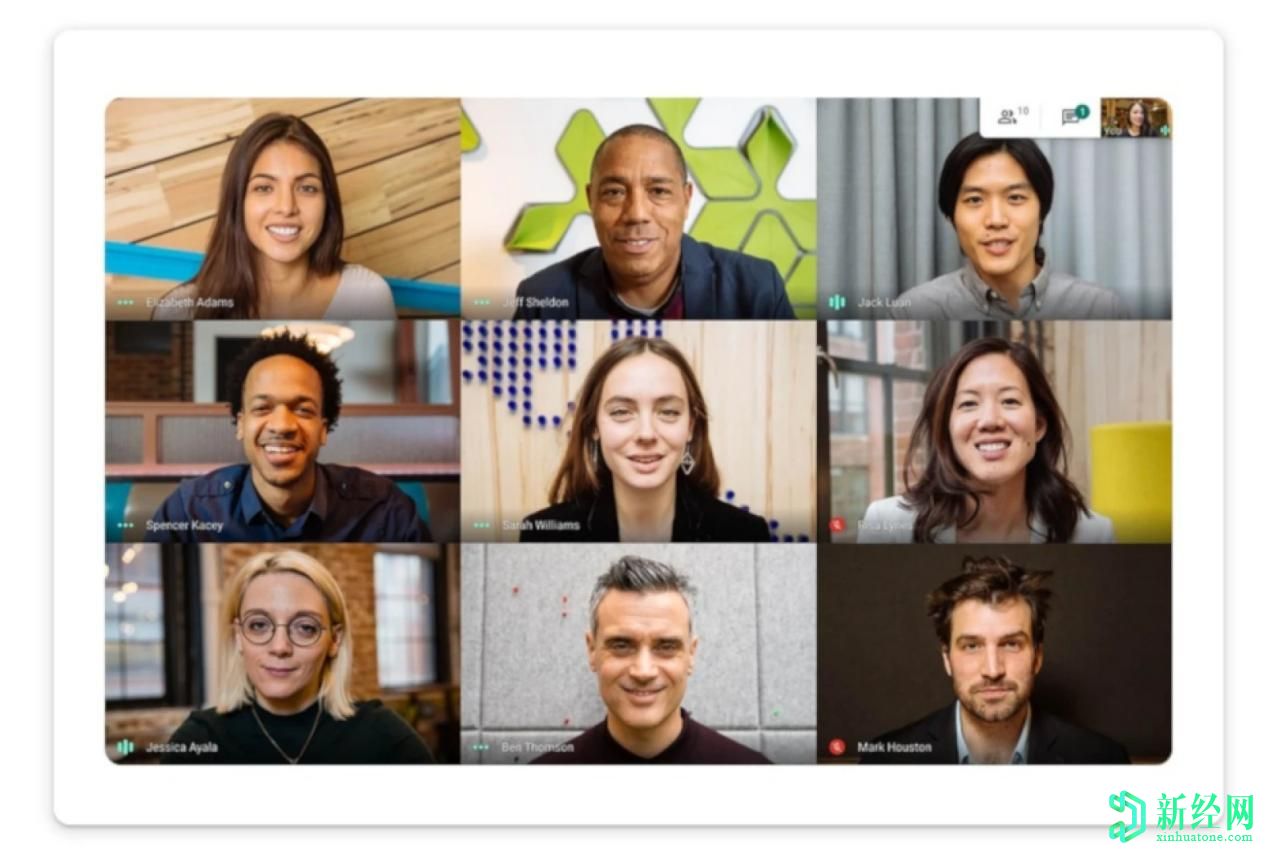Click the Jessica Ayala name label
This screenshot has height=853, width=1280.
click(x=182, y=747)
